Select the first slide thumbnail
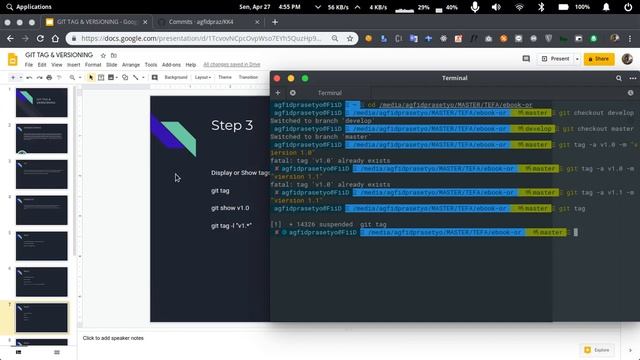The image size is (640, 360). (x=42, y=102)
